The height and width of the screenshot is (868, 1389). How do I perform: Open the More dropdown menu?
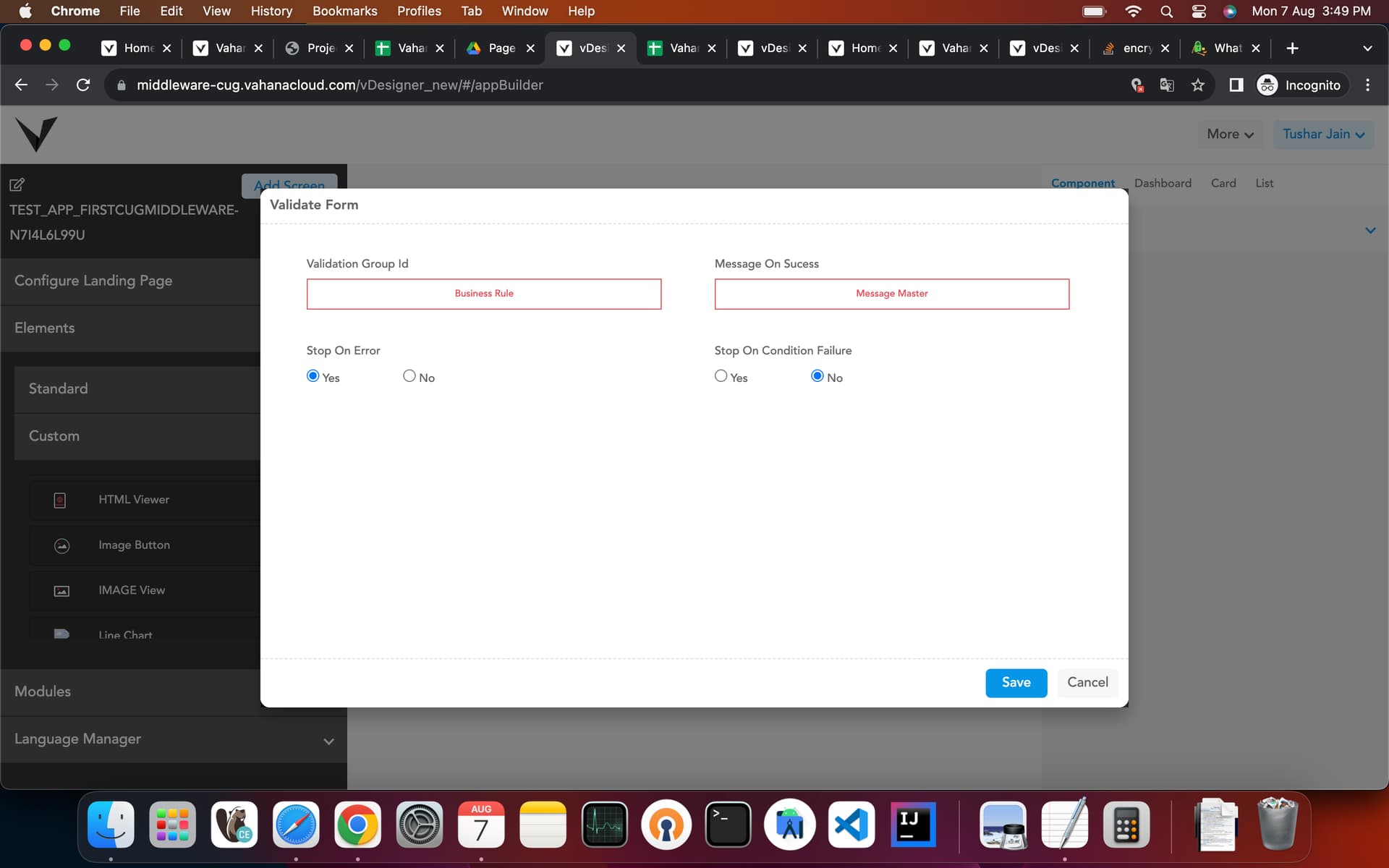(1229, 135)
